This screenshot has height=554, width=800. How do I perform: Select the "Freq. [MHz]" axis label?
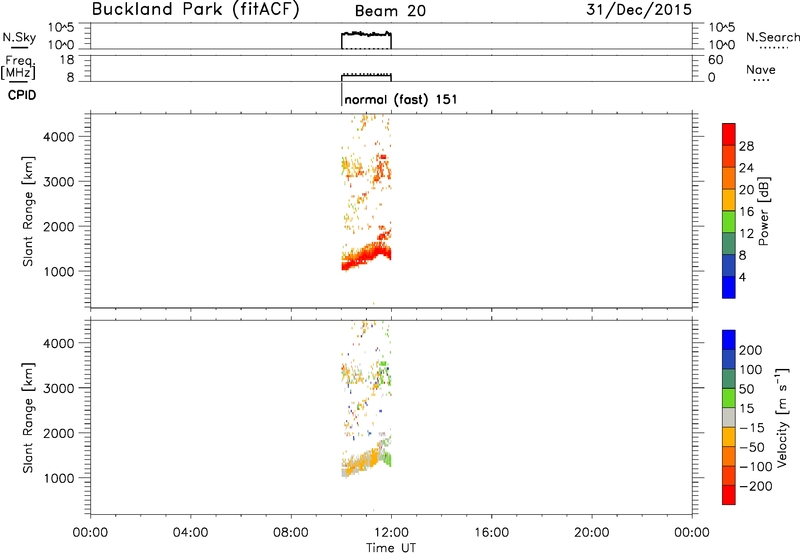click(x=18, y=67)
